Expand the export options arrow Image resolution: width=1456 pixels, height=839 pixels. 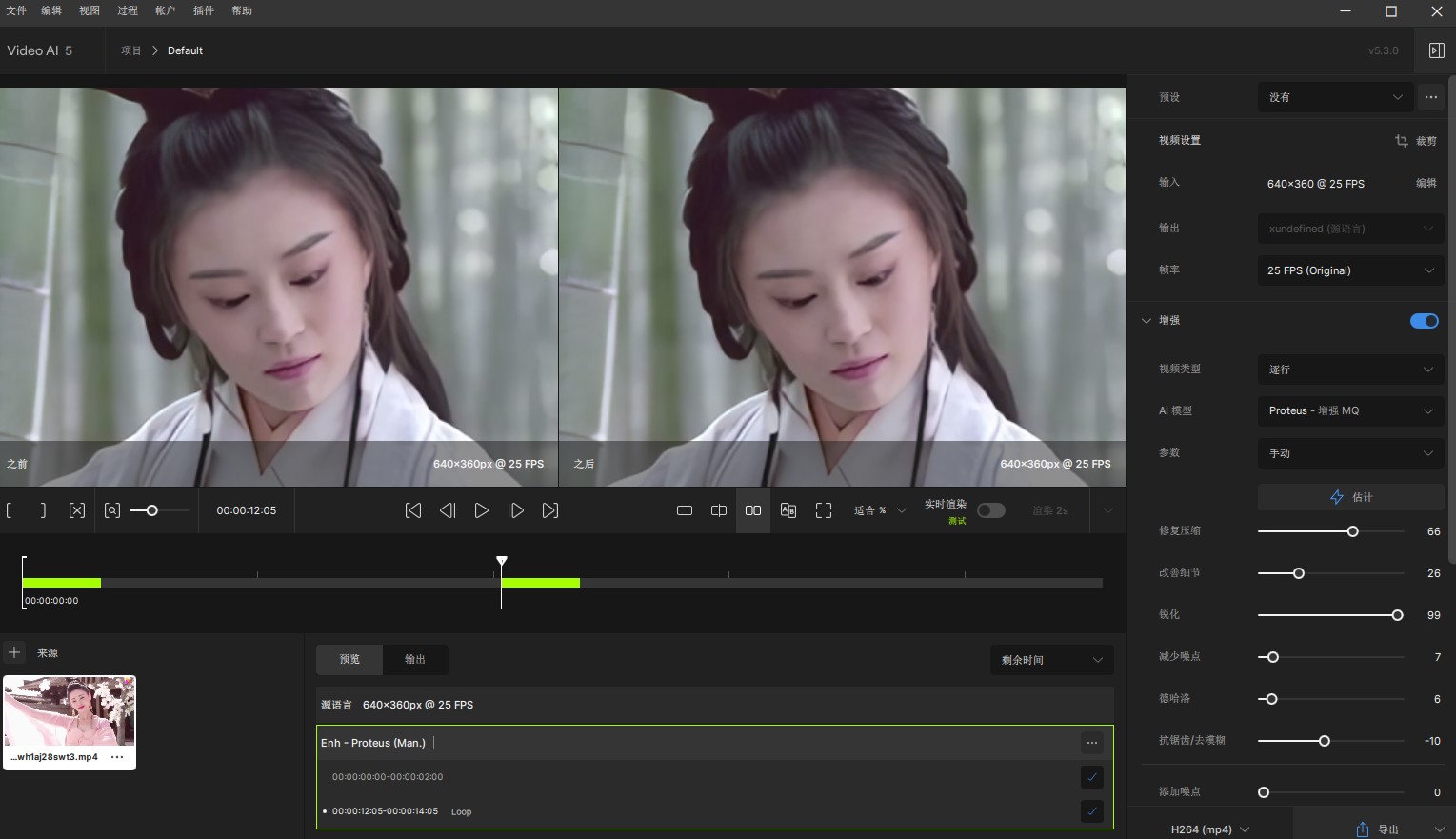click(1439, 829)
